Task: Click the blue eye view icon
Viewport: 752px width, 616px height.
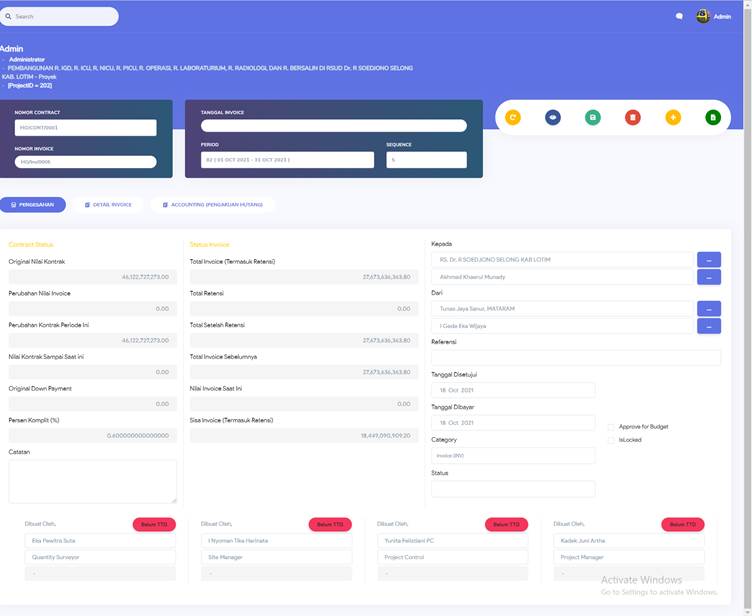Action: (553, 117)
